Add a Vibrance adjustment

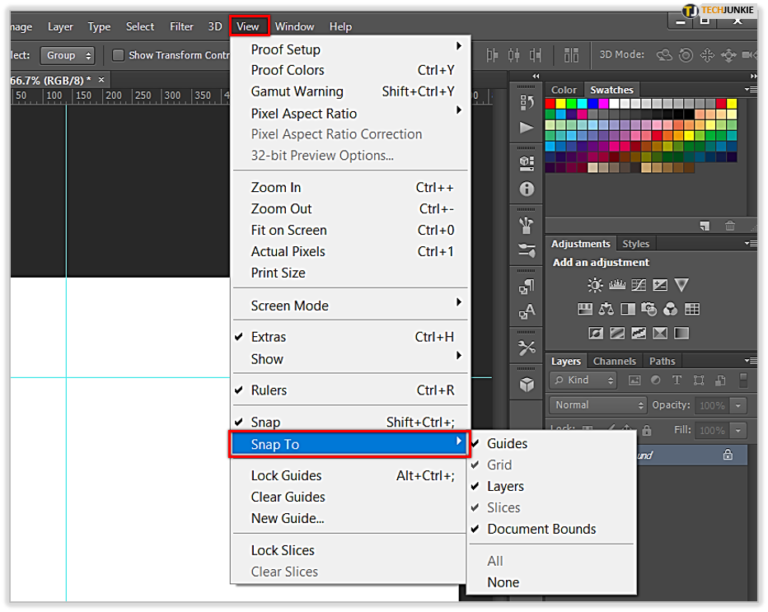point(681,285)
